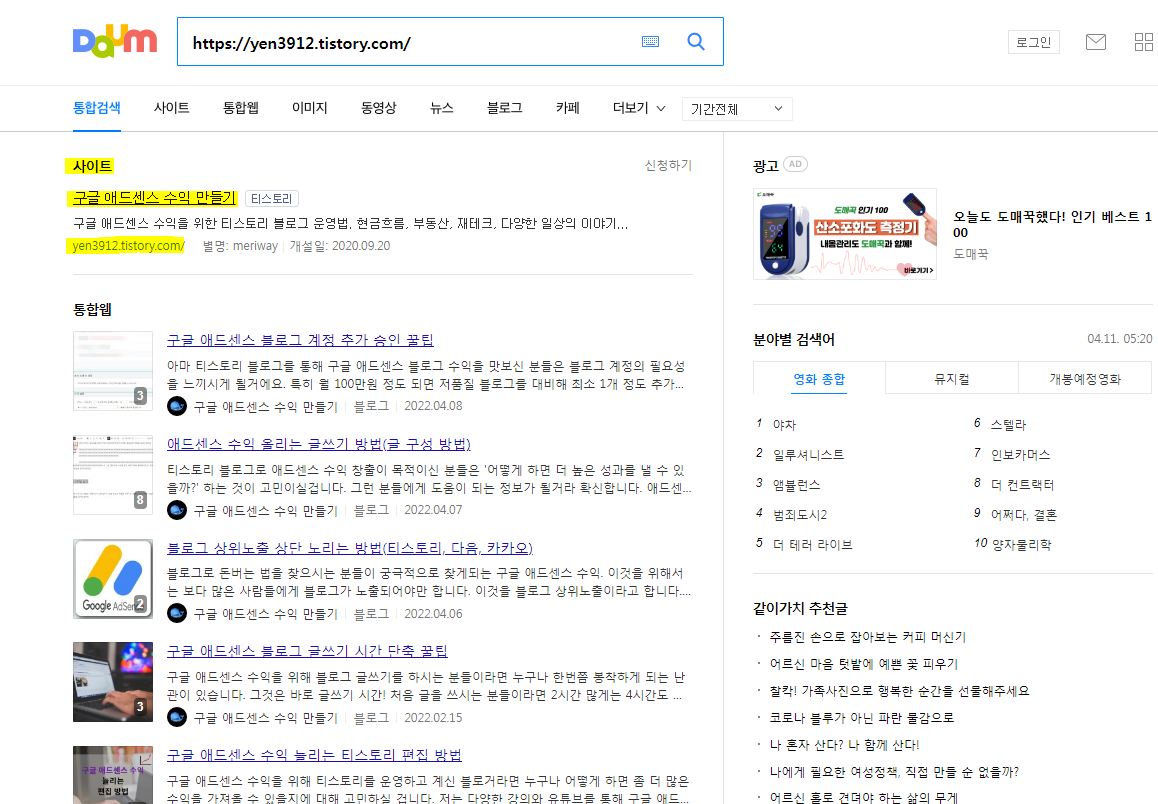Select the 영화 종합 tab
Screen dimensions: 1158x804
819,379
